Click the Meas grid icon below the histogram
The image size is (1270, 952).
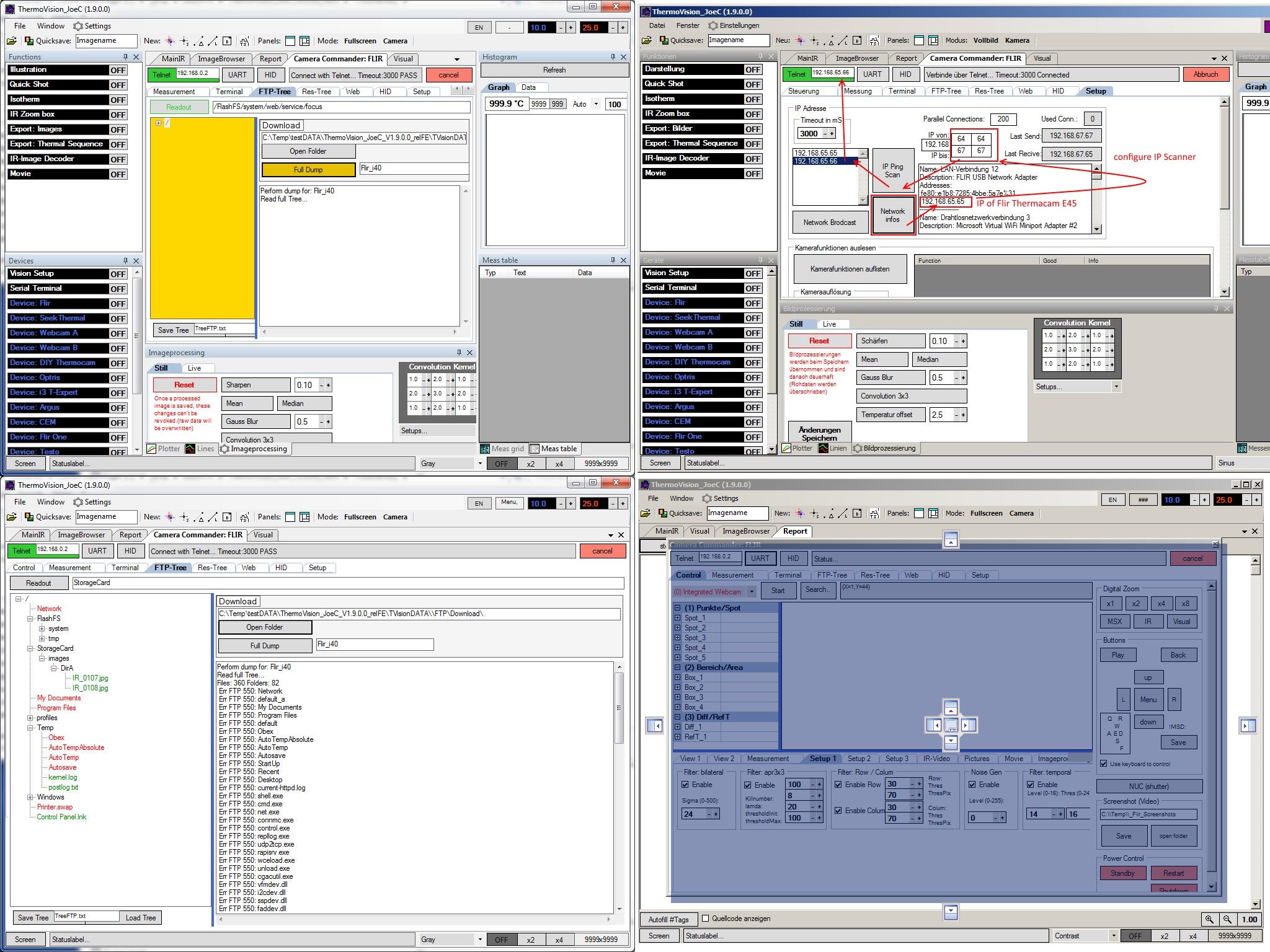pos(486,449)
